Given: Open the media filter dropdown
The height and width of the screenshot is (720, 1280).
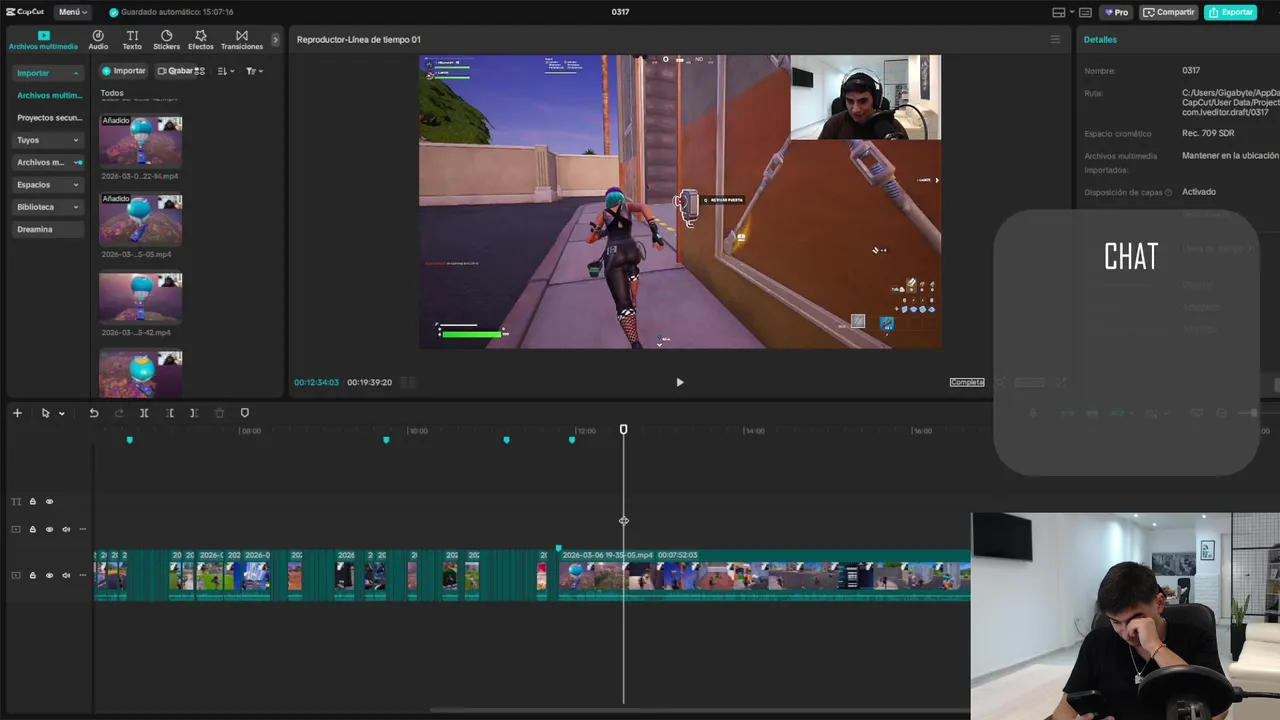Looking at the screenshot, I should (254, 71).
